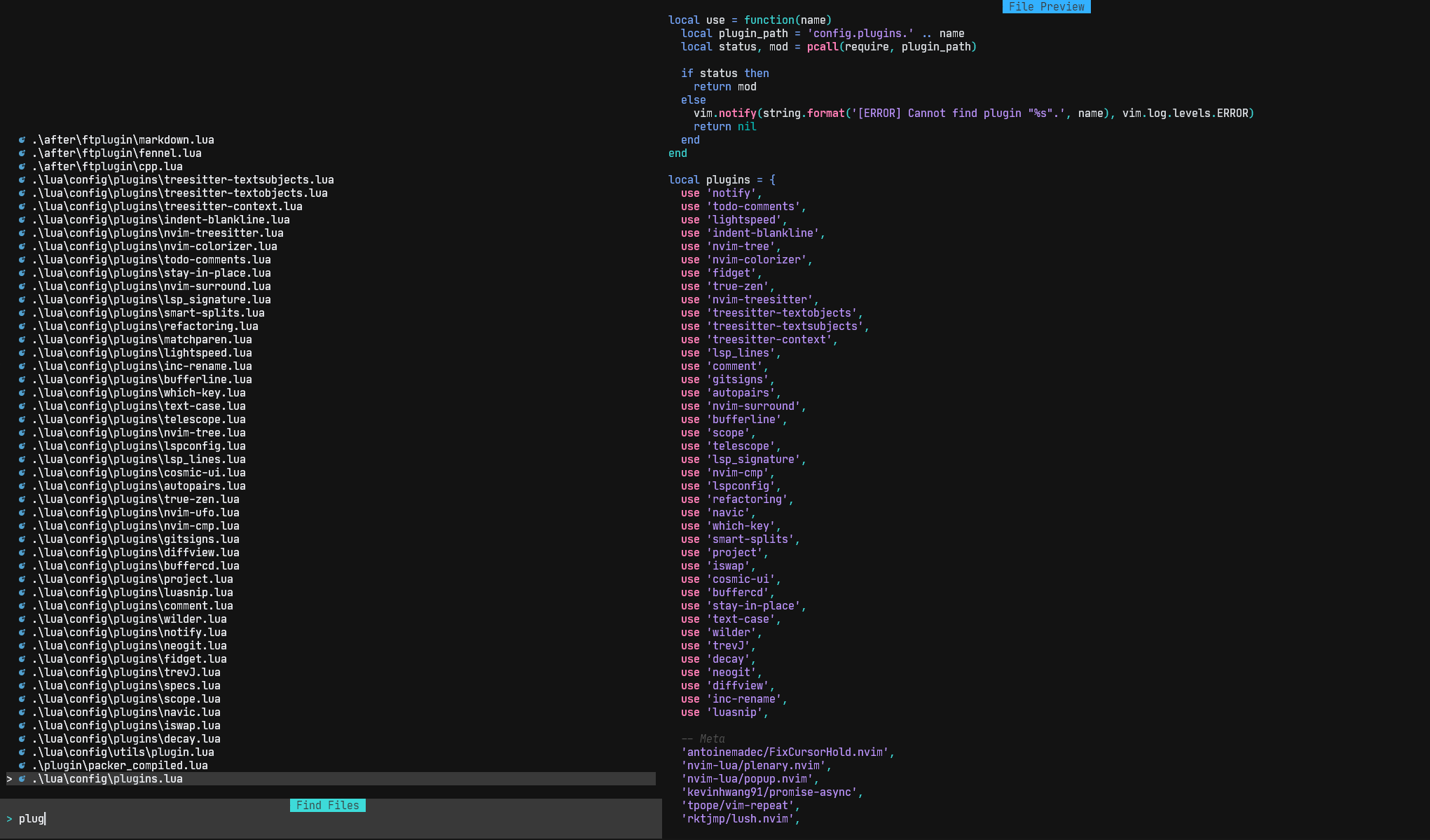This screenshot has height=840, width=1430.
Task: Choose the nvim-tree.lua entry
Action: coord(139,433)
